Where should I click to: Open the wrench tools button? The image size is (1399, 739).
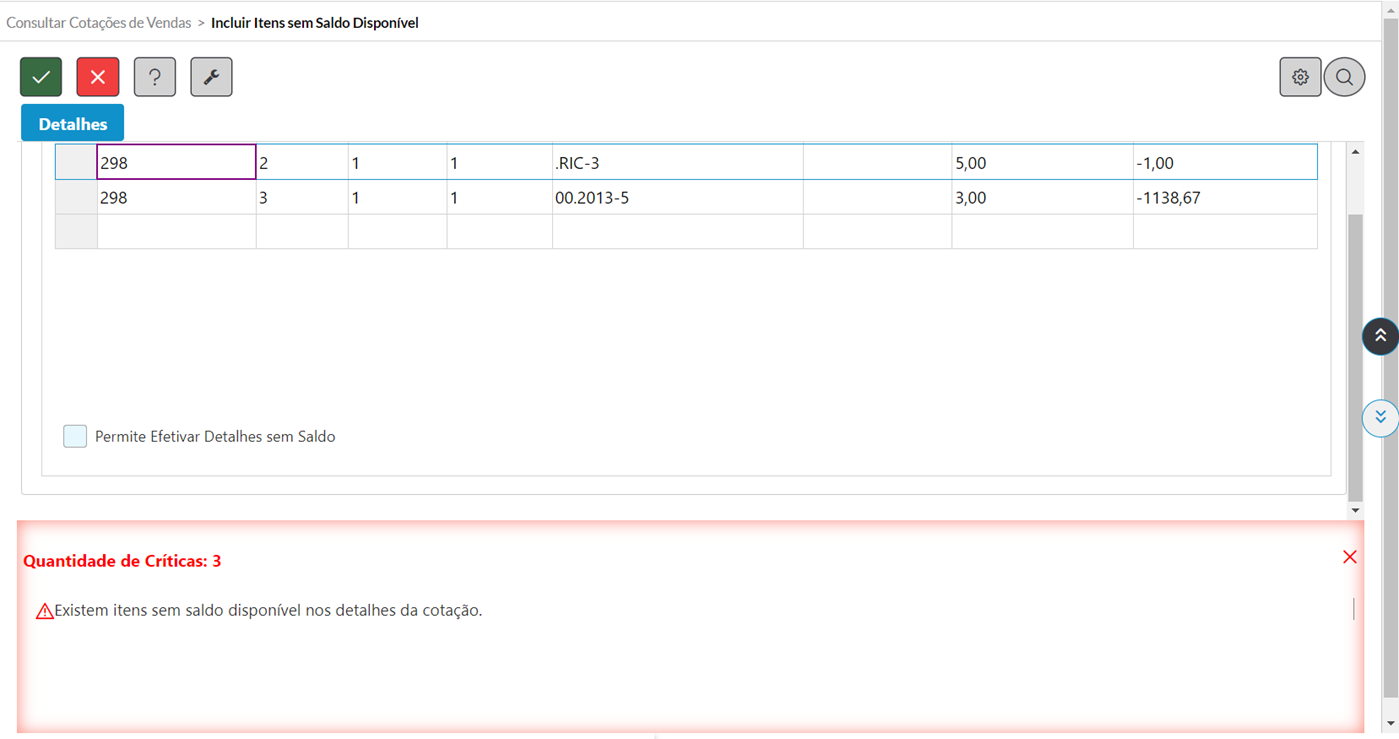[x=211, y=77]
